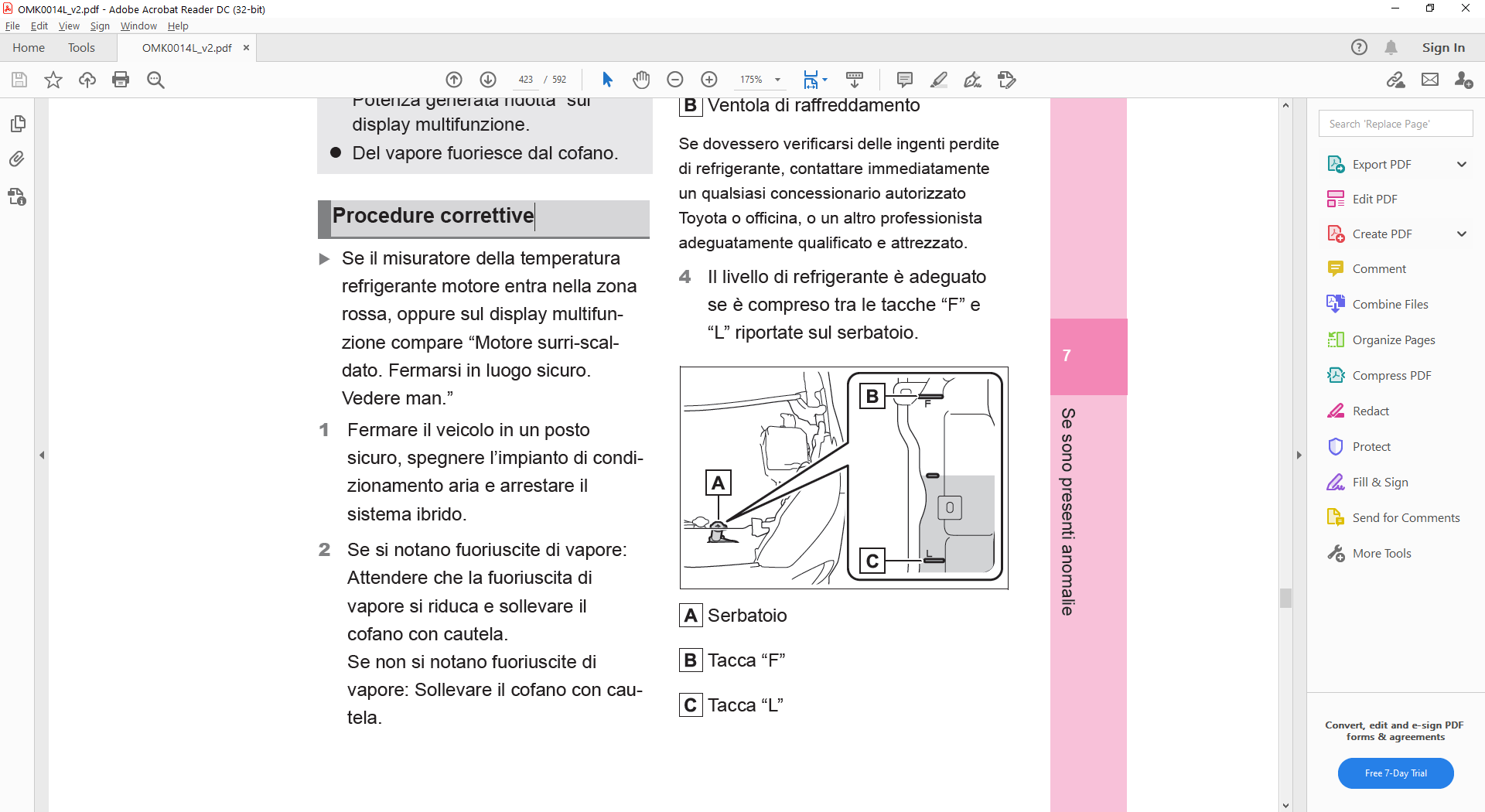Screen dimensions: 1485x812
Task: Click the stamp tool icon
Action: pyautogui.click(x=1007, y=80)
